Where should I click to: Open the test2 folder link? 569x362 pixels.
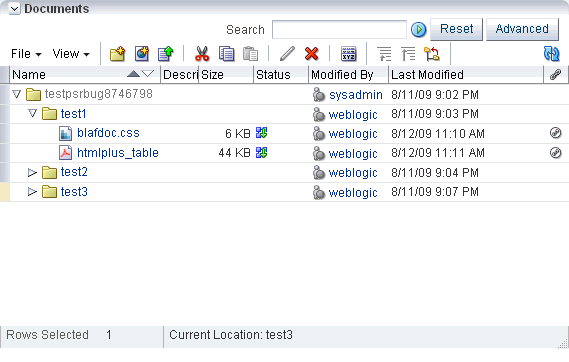pos(74,172)
